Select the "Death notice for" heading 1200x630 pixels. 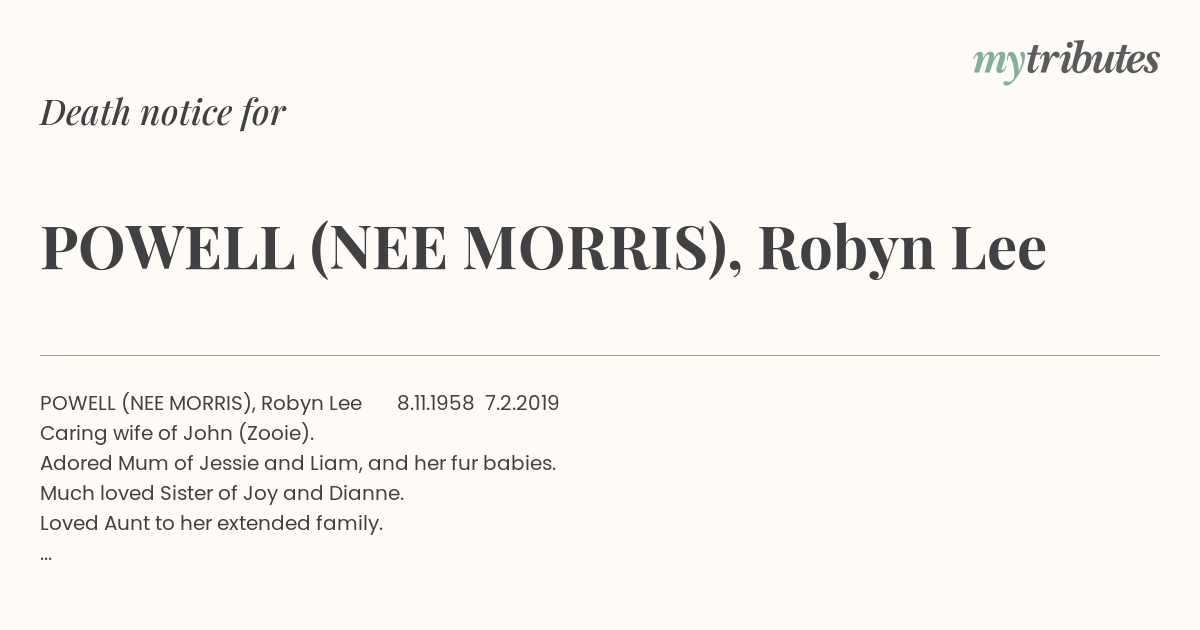163,112
